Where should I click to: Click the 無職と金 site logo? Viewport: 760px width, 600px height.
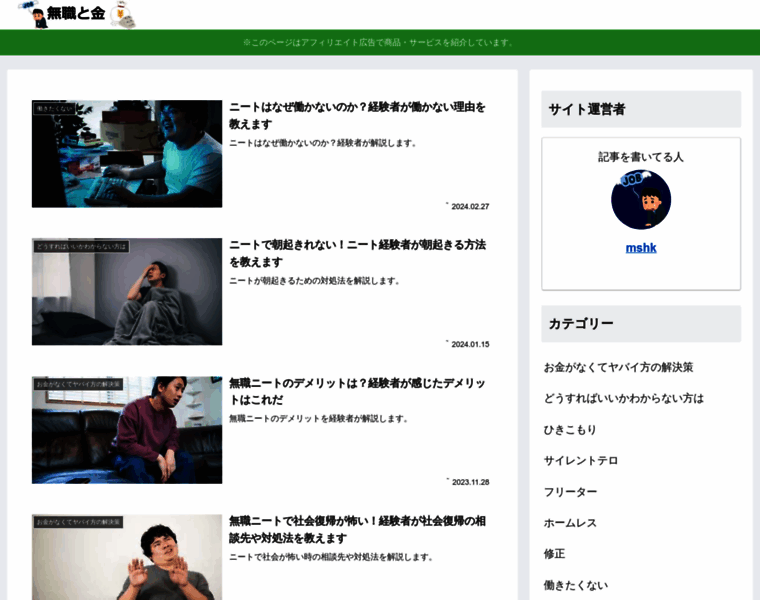[77, 15]
